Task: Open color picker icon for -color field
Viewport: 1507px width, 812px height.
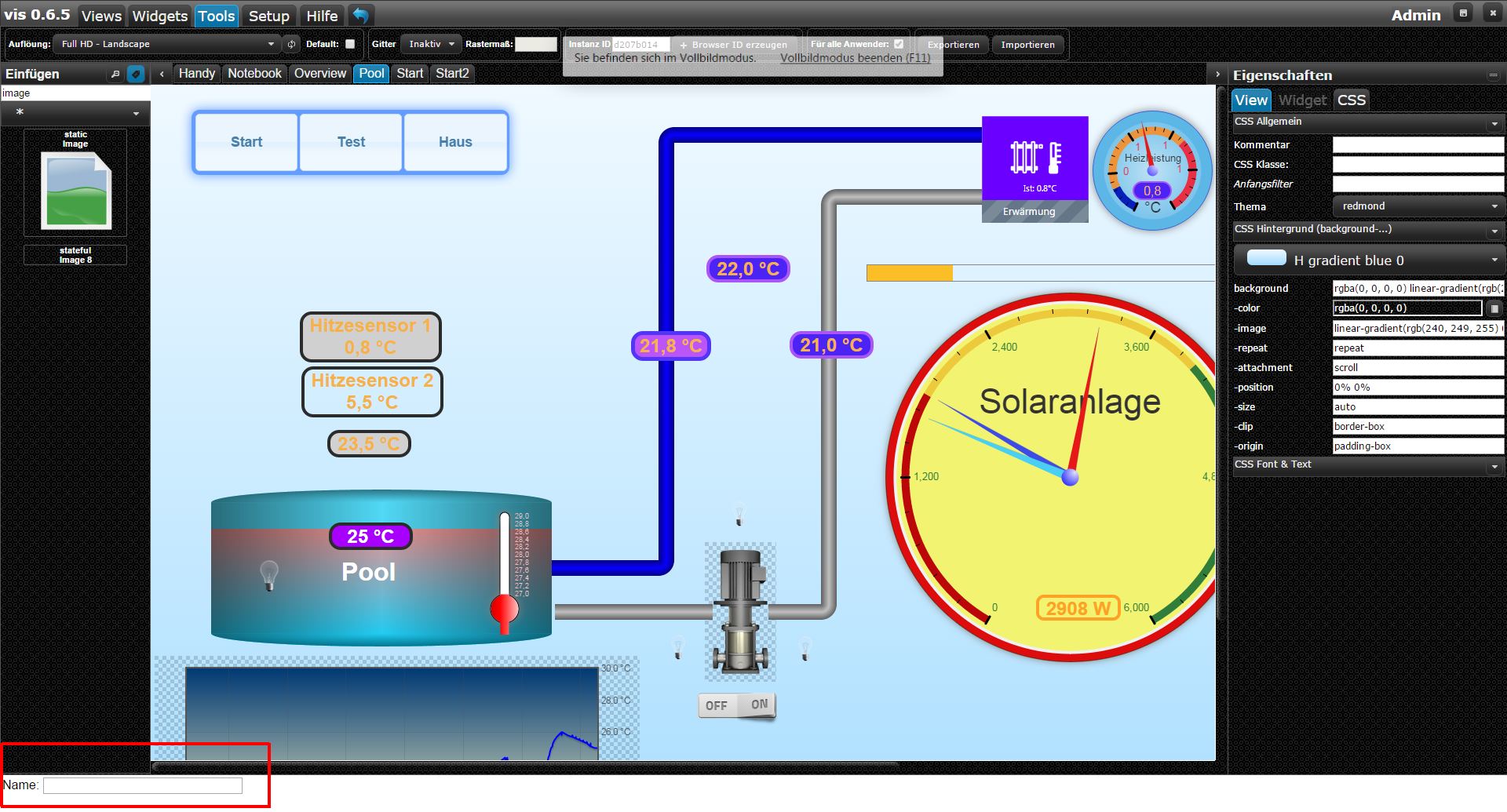Action: coord(1494,308)
